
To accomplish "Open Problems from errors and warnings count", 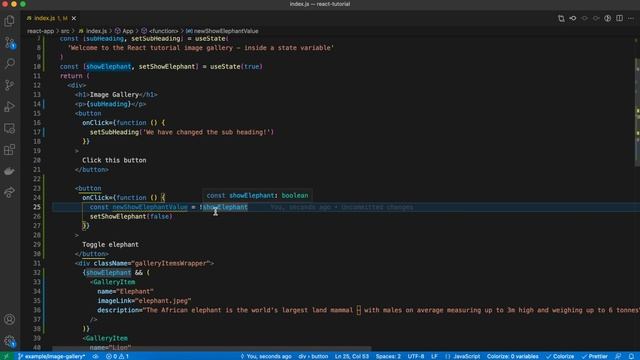I will pyautogui.click(x=118, y=356).
